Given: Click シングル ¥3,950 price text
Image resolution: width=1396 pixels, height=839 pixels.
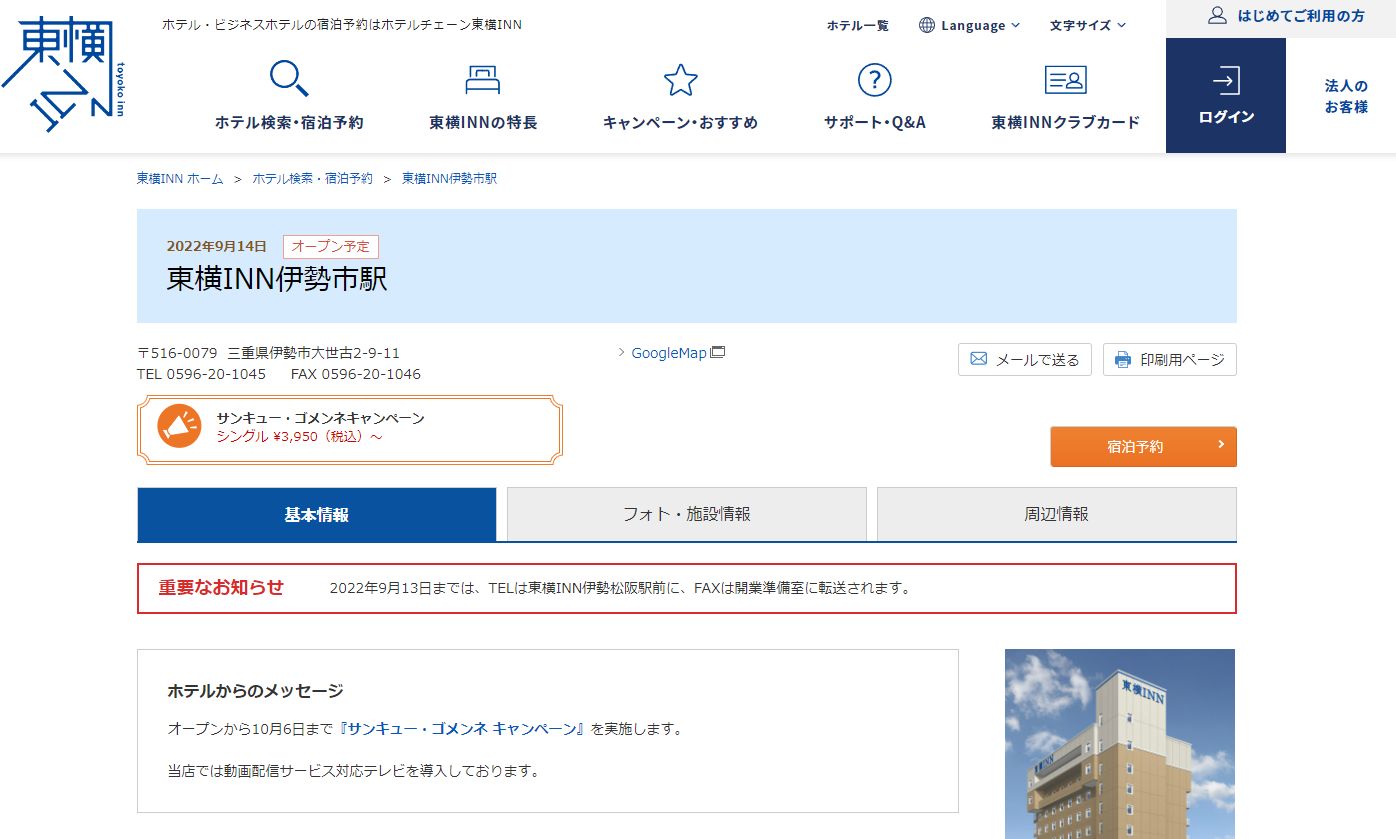Looking at the screenshot, I should pyautogui.click(x=299, y=437).
